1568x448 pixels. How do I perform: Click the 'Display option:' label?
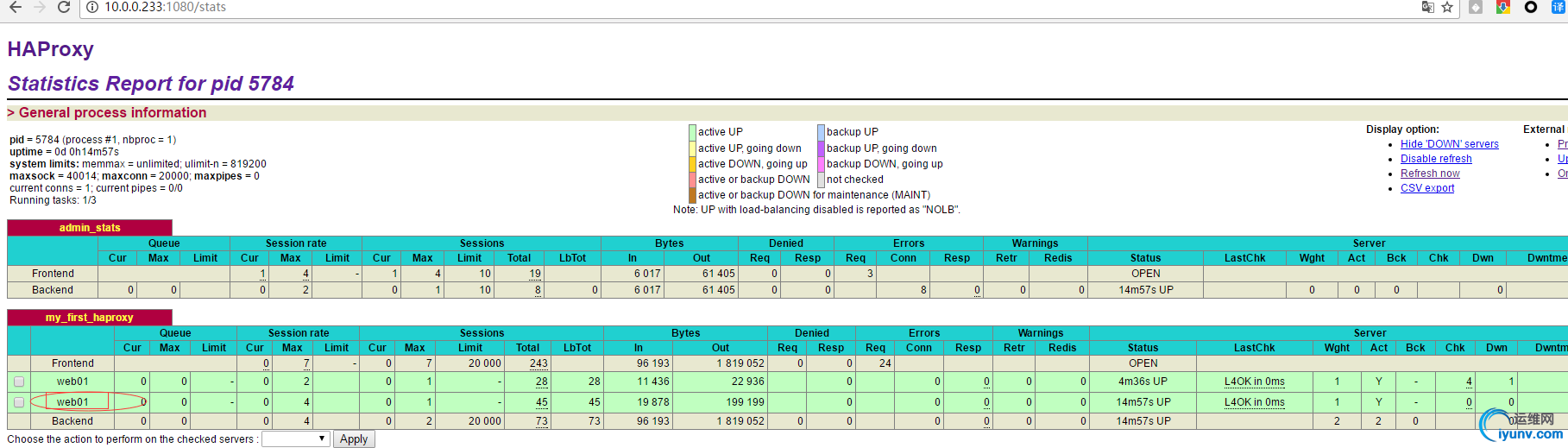(x=1402, y=129)
